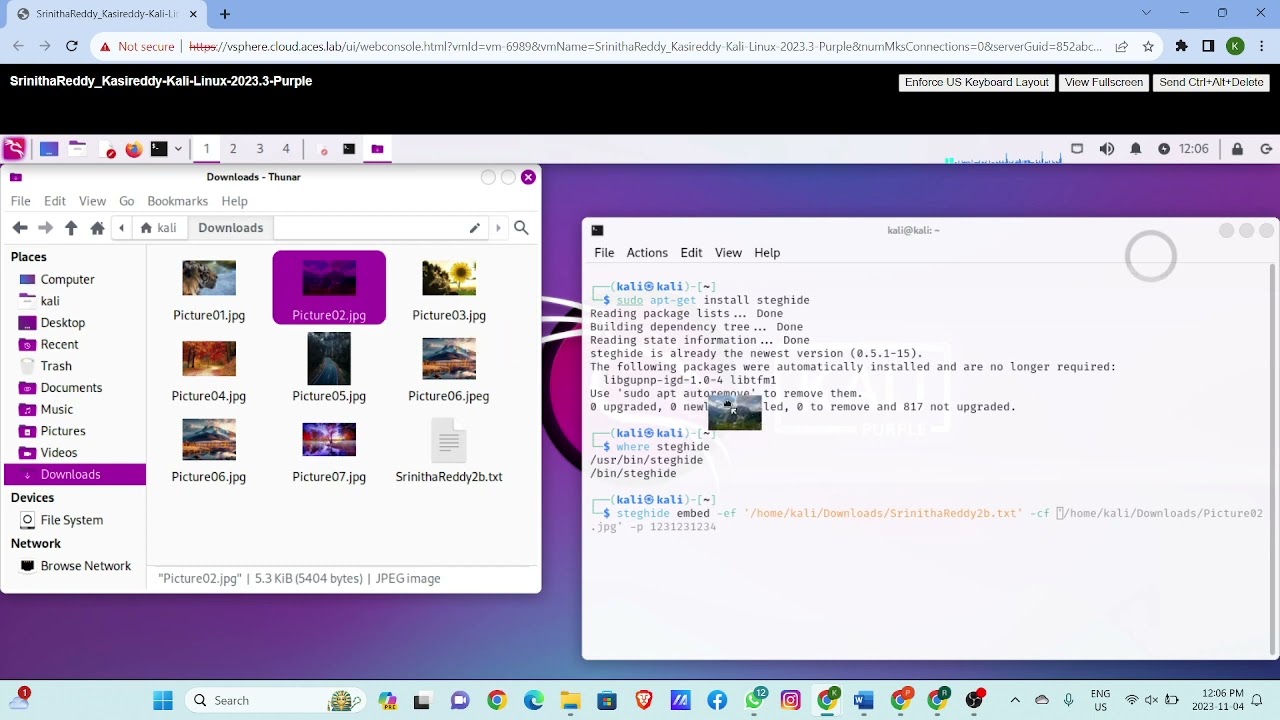1280x720 pixels.
Task: Switch to workspace 2
Action: click(233, 149)
